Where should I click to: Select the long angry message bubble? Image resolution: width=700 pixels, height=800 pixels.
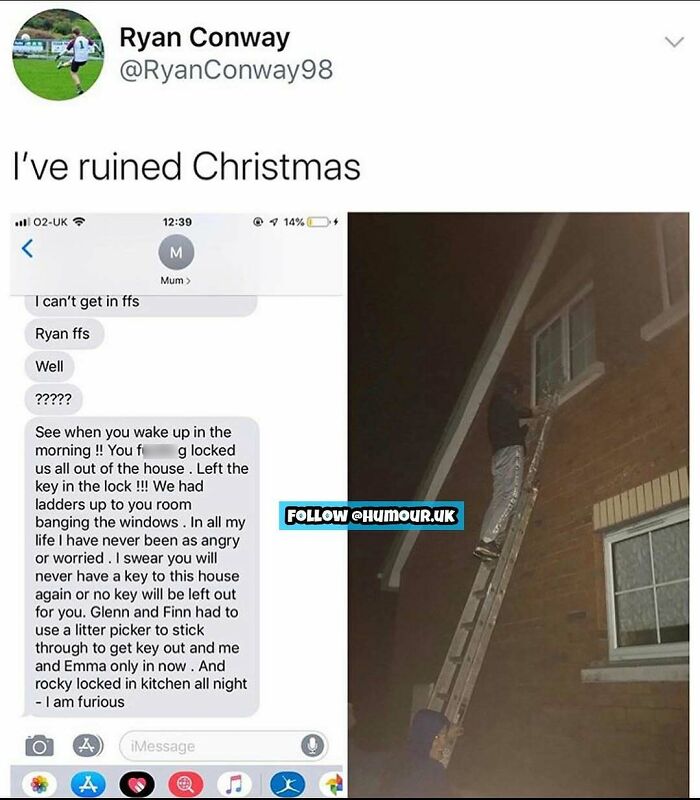pos(142,567)
